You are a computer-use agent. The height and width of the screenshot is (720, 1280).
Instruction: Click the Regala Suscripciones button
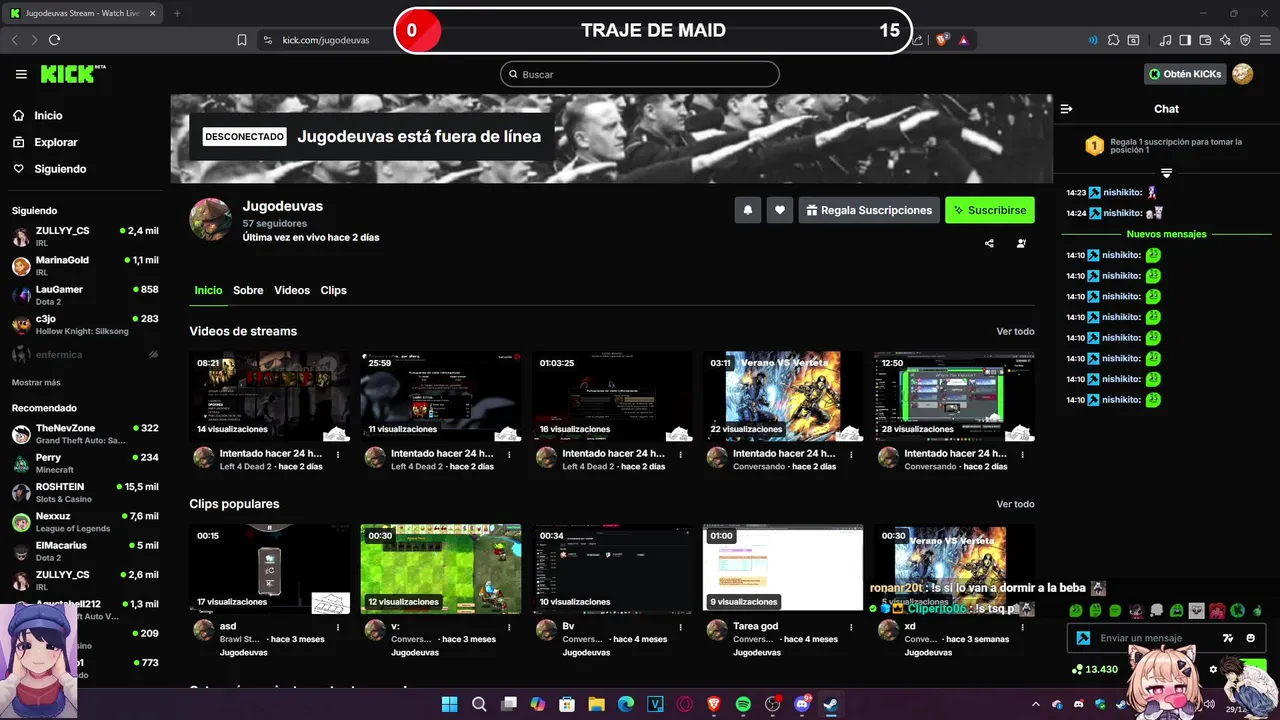[x=868, y=210]
